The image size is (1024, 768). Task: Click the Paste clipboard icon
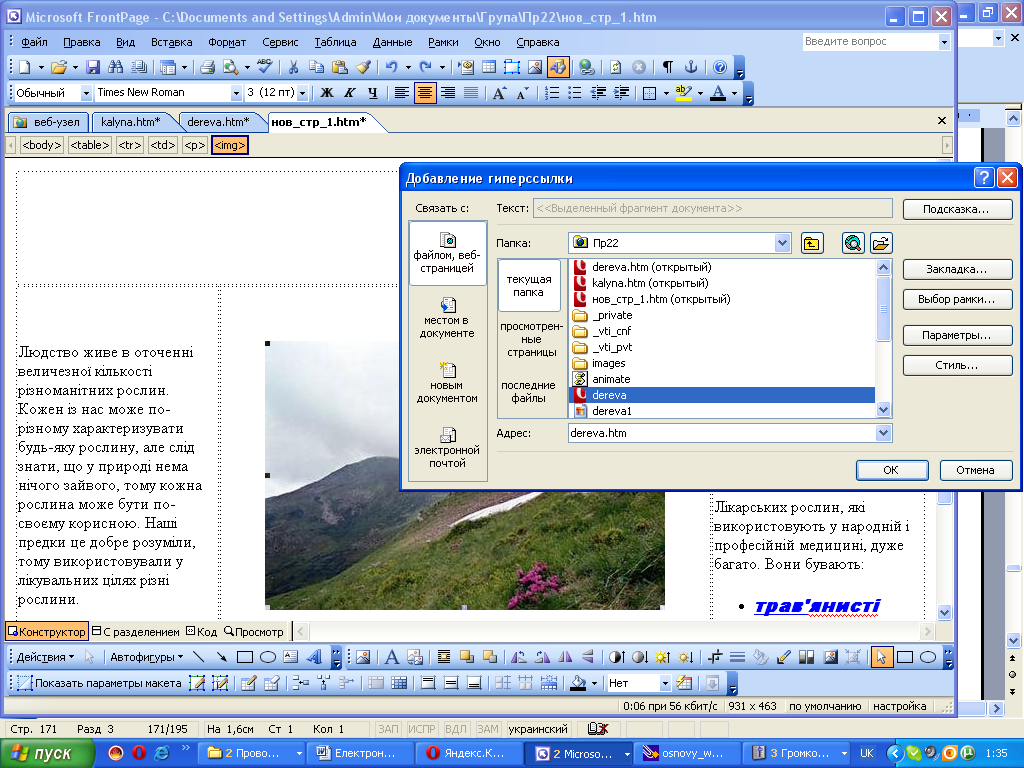point(339,67)
